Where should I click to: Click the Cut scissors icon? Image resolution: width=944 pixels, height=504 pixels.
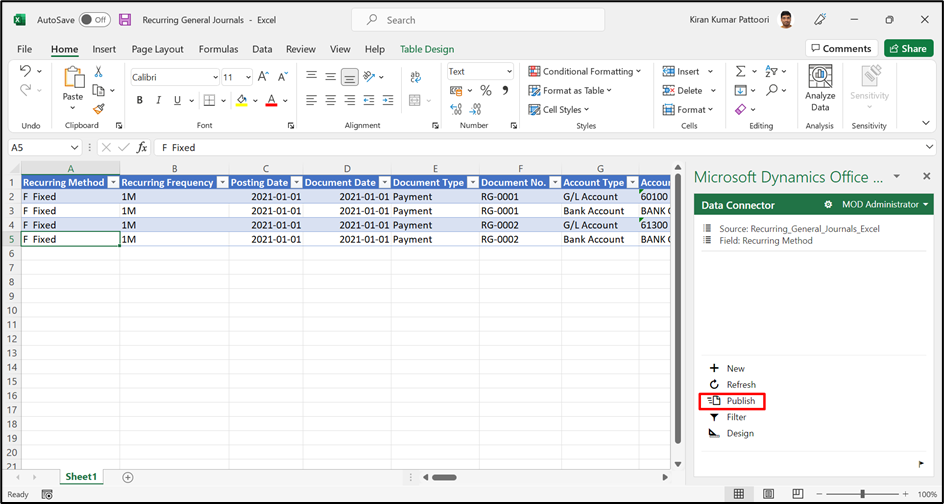[99, 72]
